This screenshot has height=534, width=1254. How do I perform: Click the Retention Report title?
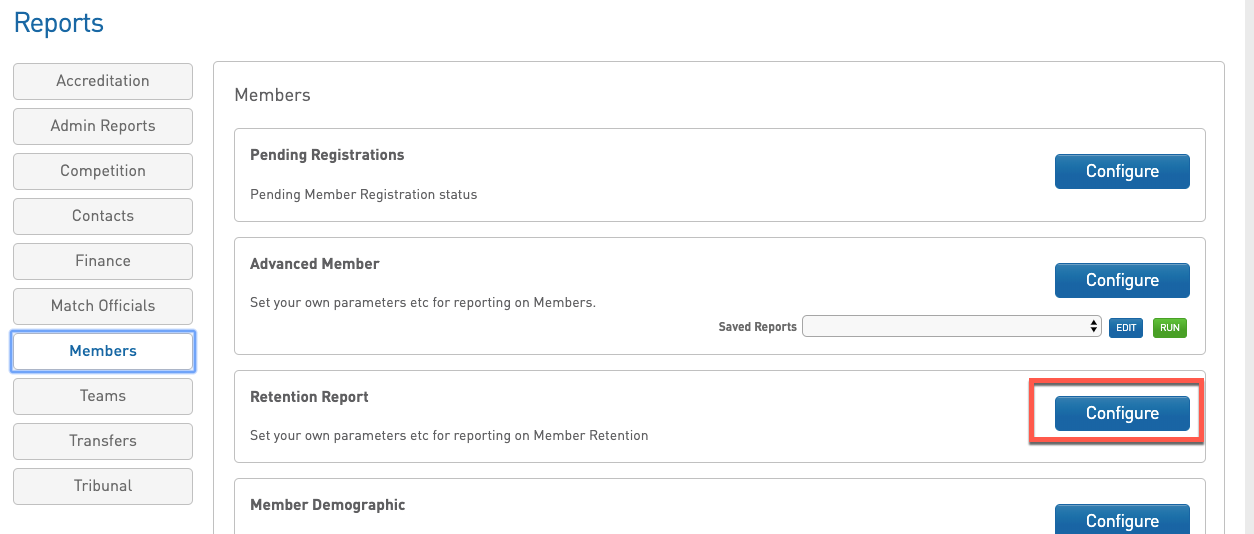pyautogui.click(x=309, y=397)
